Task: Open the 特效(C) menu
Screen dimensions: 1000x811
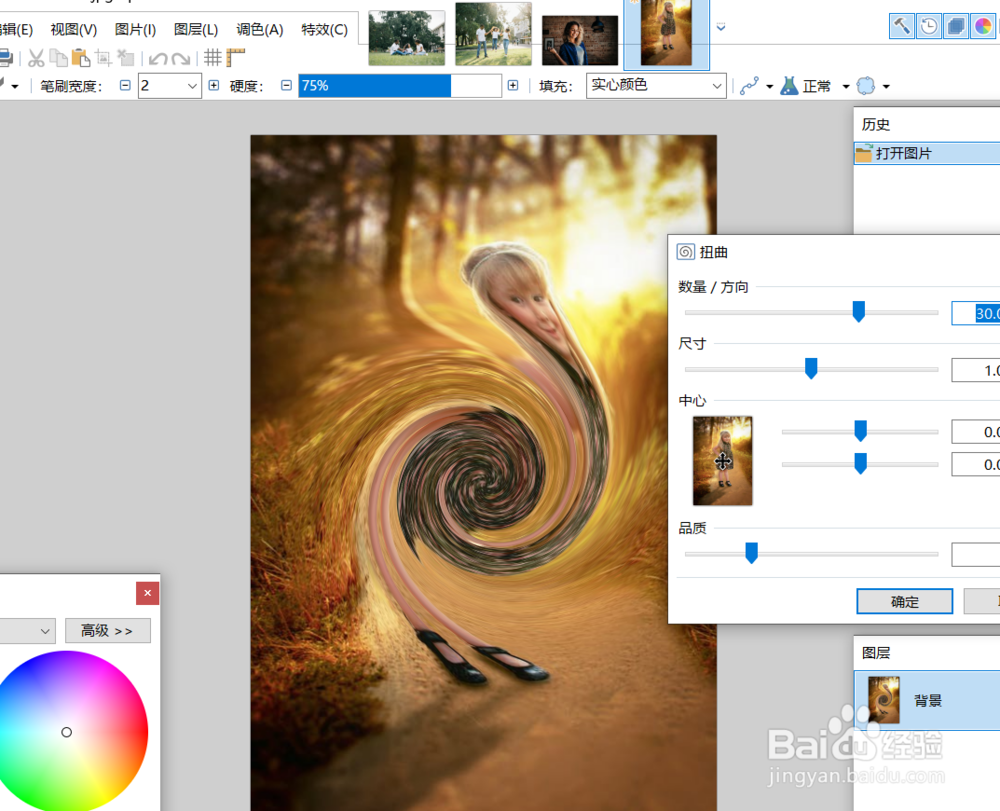Action: point(325,29)
